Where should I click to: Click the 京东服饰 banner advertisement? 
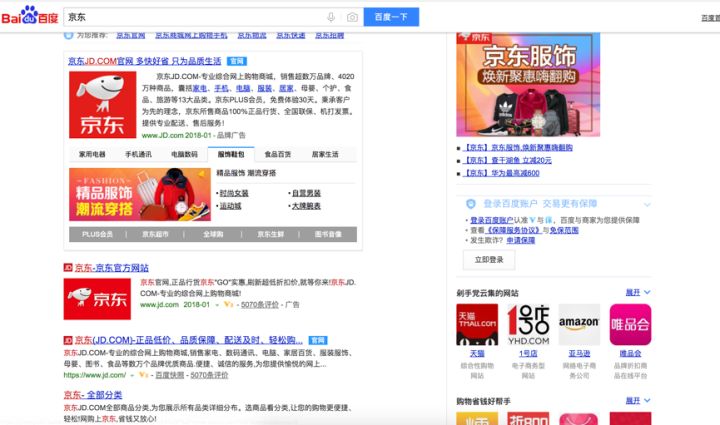pos(528,84)
